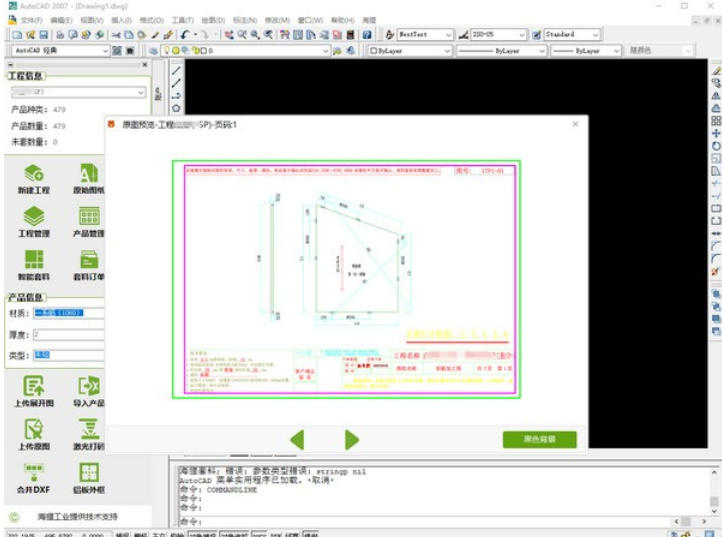This screenshot has height=537, width=722.
Task: Click the drawing thumbnail in preview
Action: click(x=346, y=272)
